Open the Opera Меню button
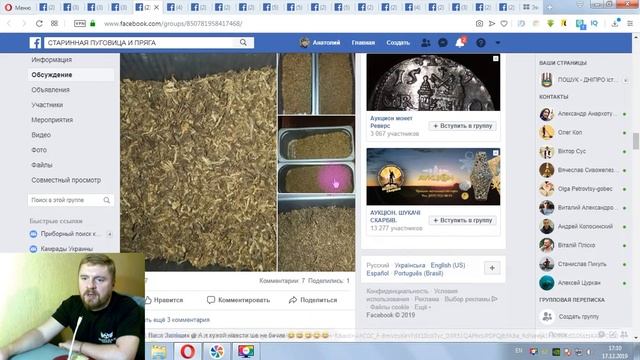Image resolution: width=640 pixels, height=360 pixels. 17,7
